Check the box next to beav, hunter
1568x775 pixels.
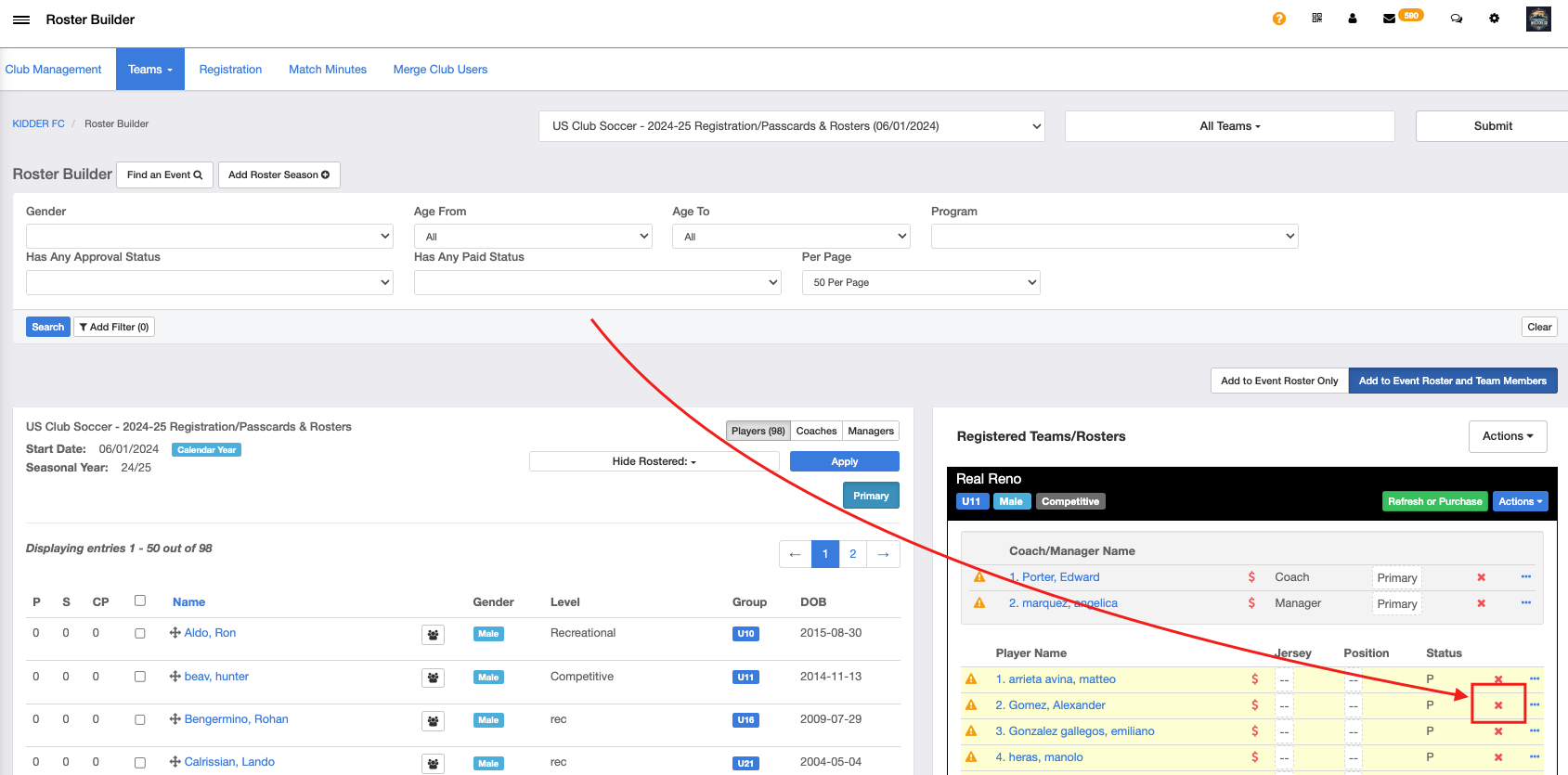[140, 677]
